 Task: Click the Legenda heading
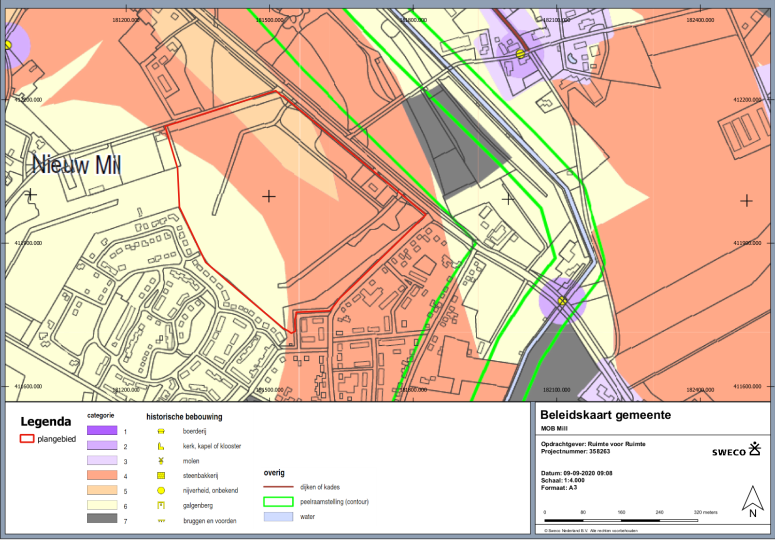[x=45, y=421]
